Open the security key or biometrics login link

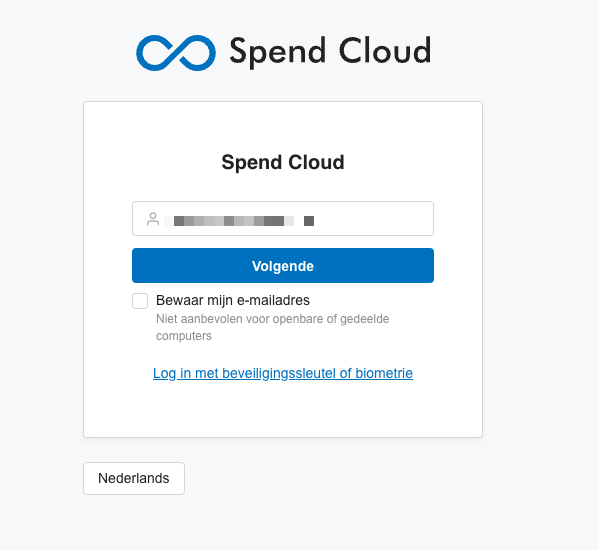(283, 373)
